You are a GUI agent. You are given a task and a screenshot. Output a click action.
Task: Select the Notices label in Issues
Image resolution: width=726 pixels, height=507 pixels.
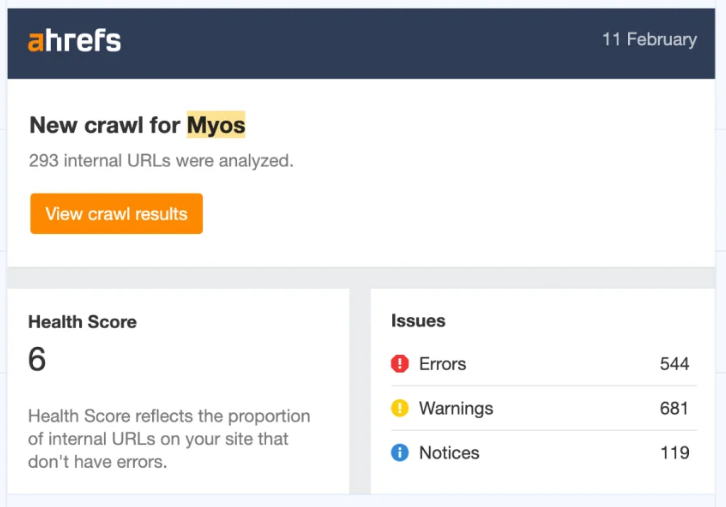click(449, 453)
